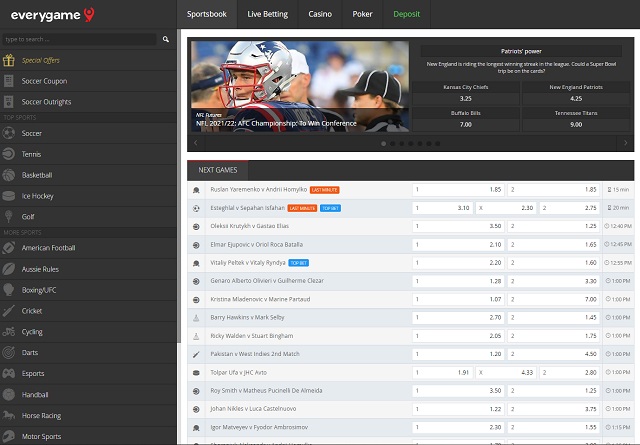Click sport icon beside Barry Hawkins v Mark Selby
This screenshot has width=640, height=445.
[196, 318]
